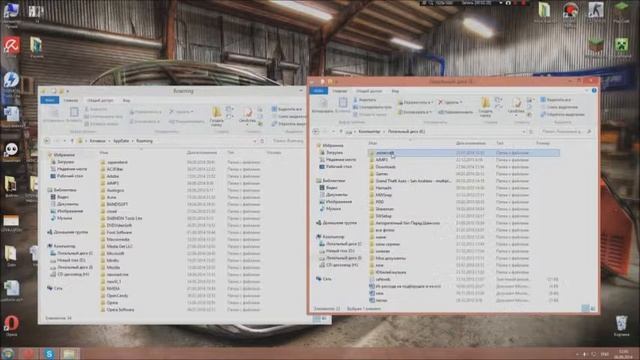640x360 pixels.
Task: Click search field in Roaming window
Action: [288, 141]
